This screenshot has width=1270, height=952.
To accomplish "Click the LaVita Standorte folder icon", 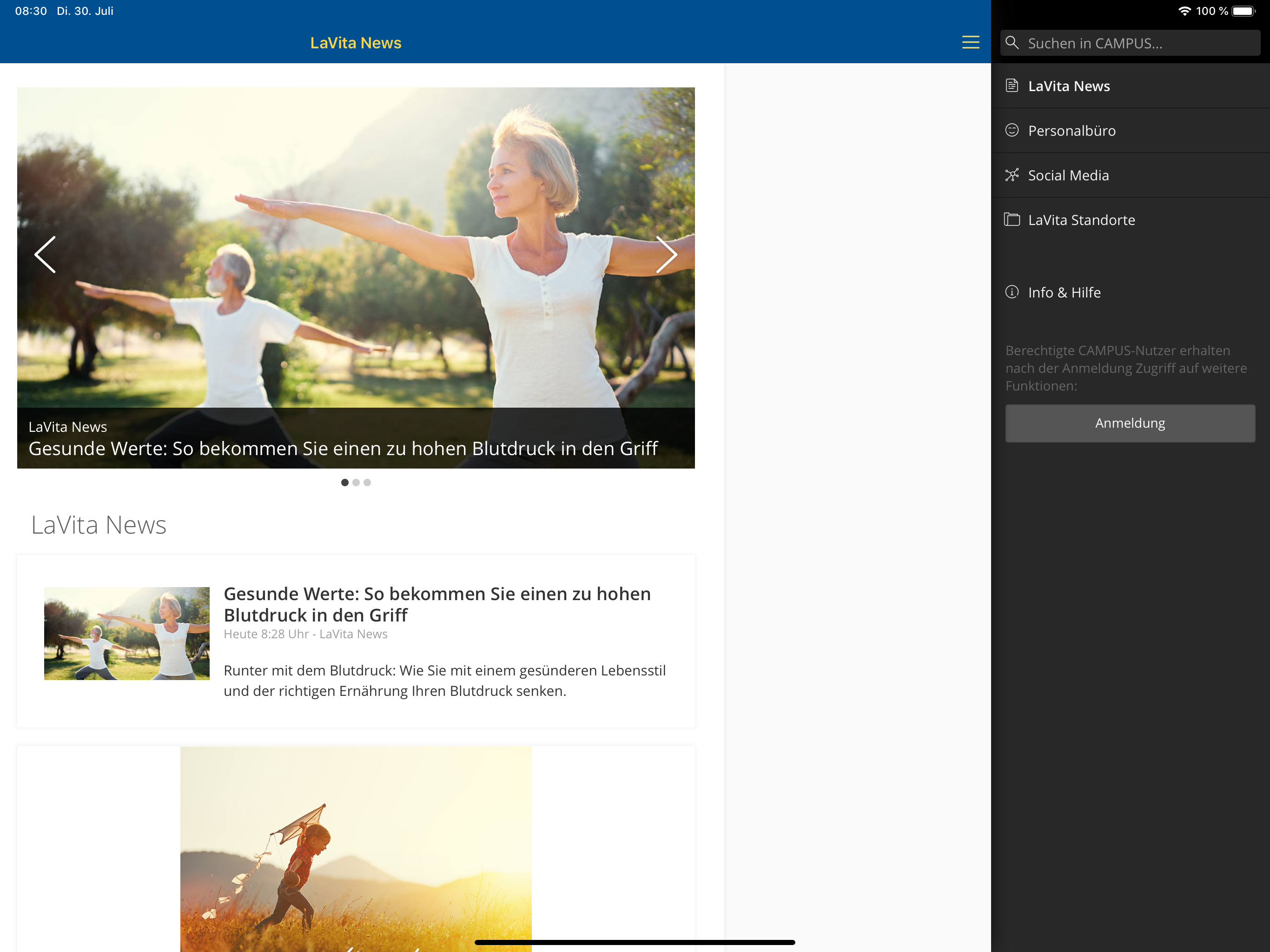I will (x=1012, y=219).
